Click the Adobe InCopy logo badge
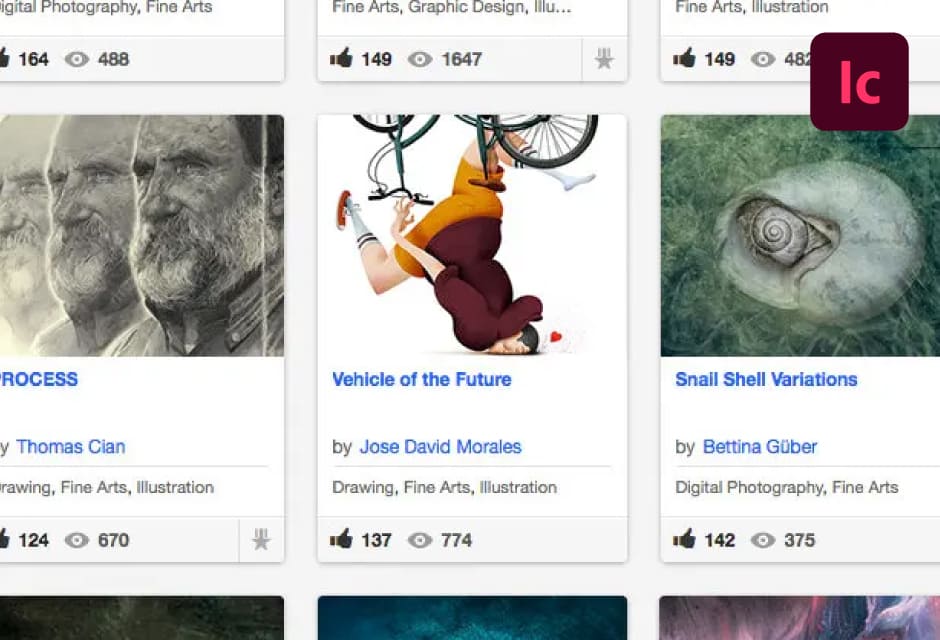Image resolution: width=940 pixels, height=640 pixels. coord(860,81)
